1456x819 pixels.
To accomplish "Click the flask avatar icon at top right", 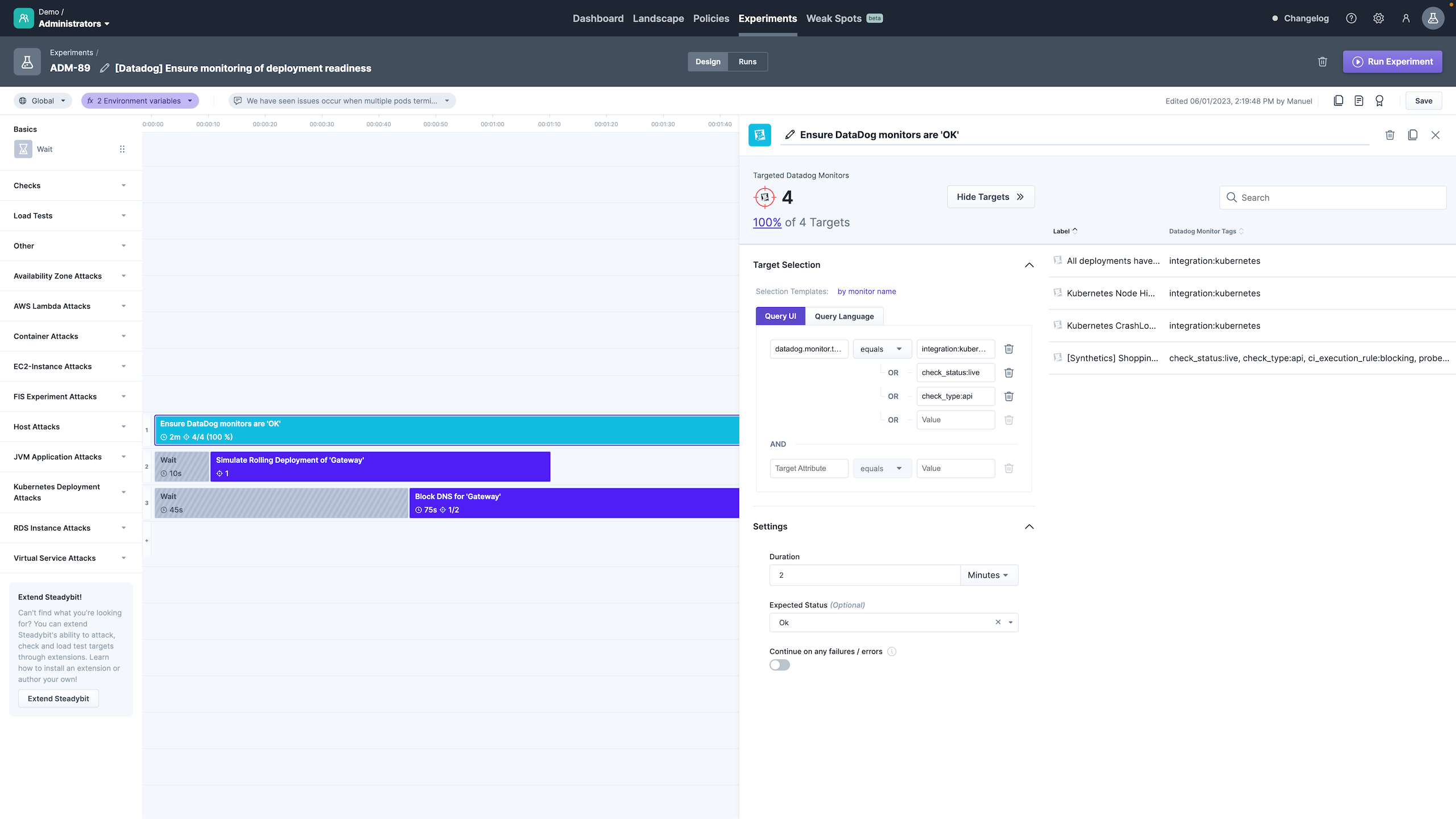I will click(1433, 18).
